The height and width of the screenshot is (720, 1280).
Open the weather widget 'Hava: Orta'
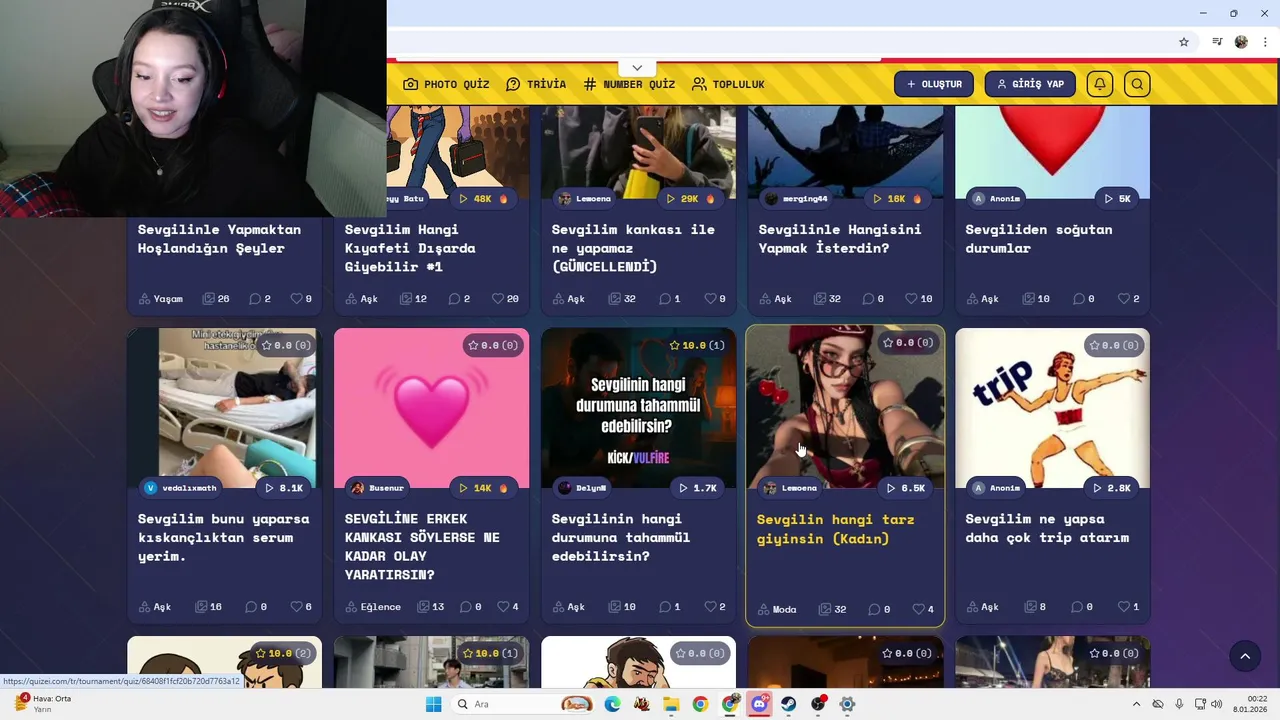(x=42, y=703)
